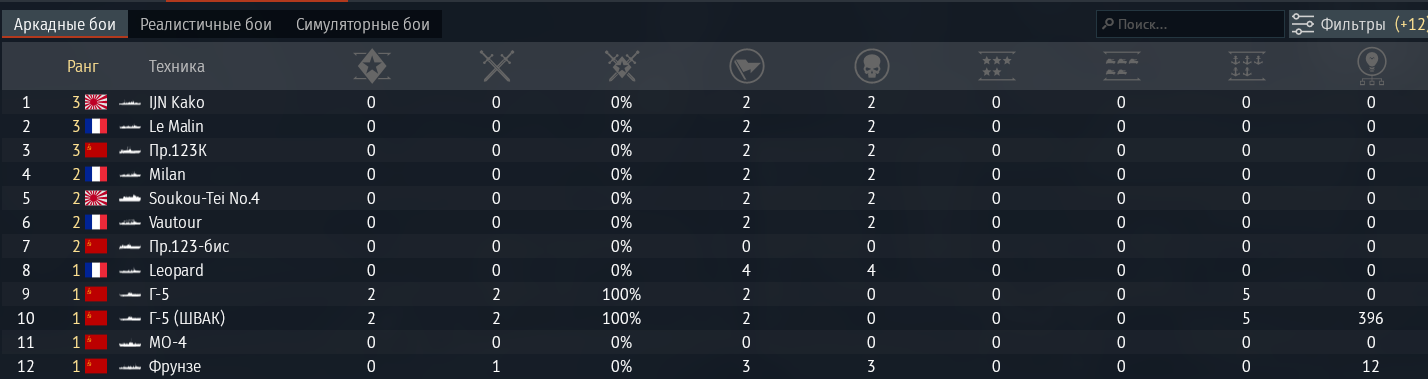Viewport: 1428px width, 379px height.
Task: Sort by the Техника column header
Action: click(177, 67)
